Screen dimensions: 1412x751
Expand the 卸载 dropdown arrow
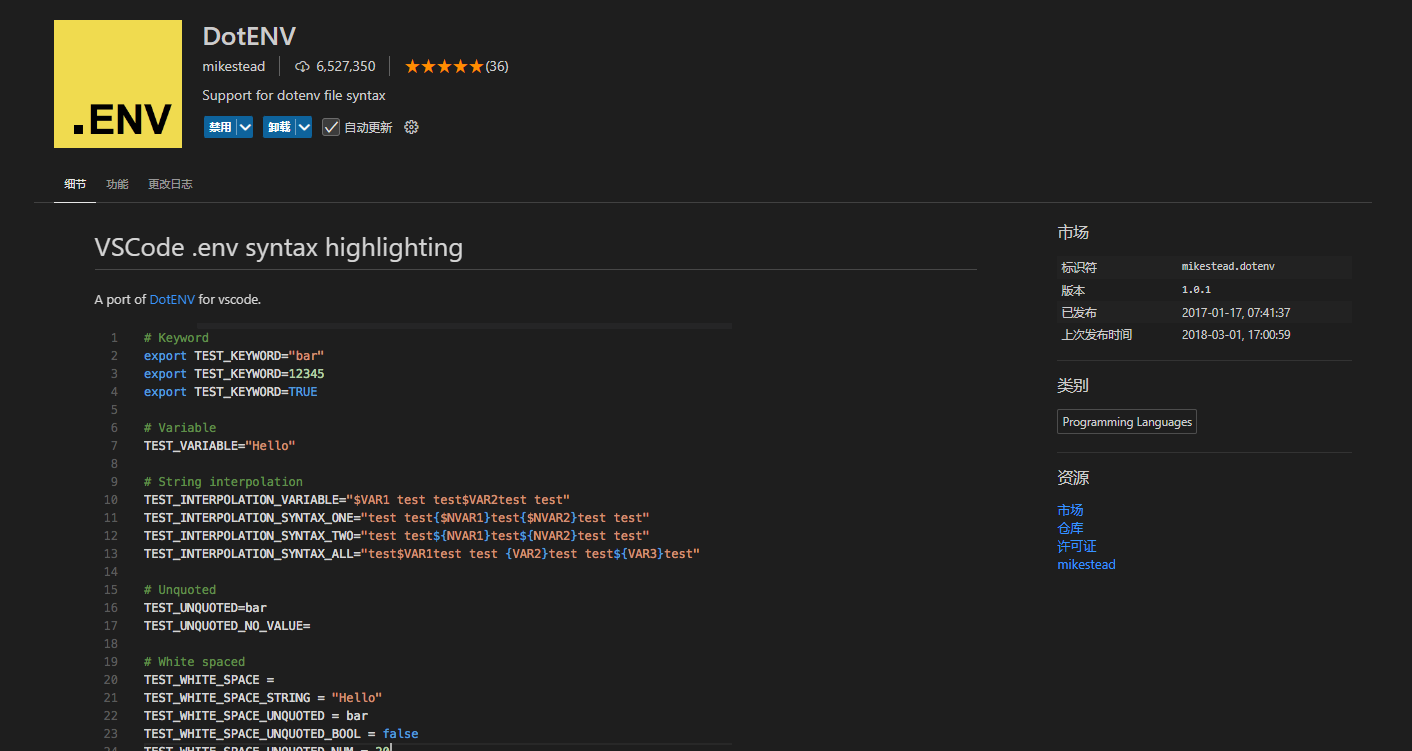click(x=304, y=127)
